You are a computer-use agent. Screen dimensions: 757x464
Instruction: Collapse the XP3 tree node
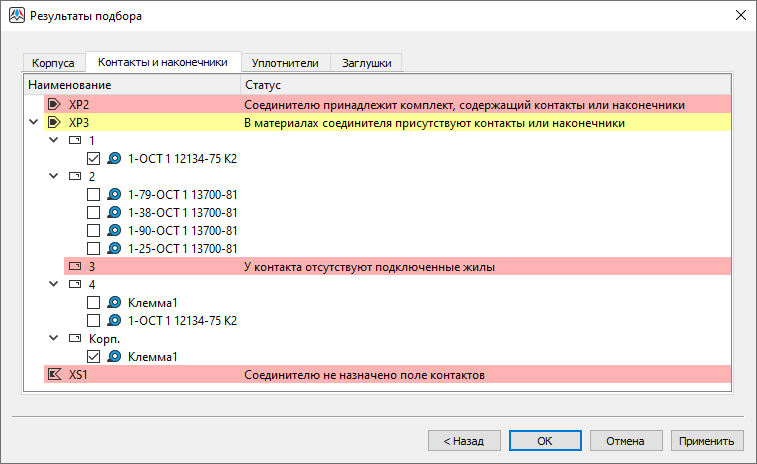pos(35,123)
